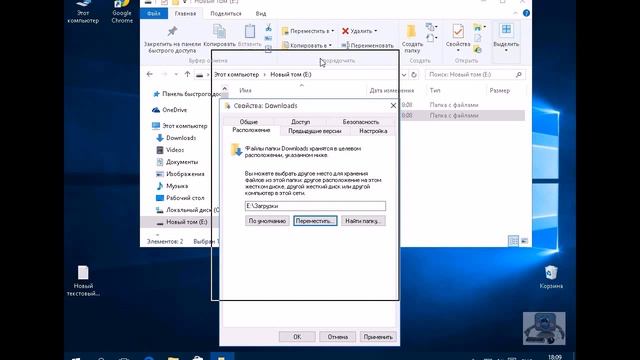Click Отмена in the Properties dialog
Image resolution: width=640 pixels, height=360 pixels.
coord(338,337)
